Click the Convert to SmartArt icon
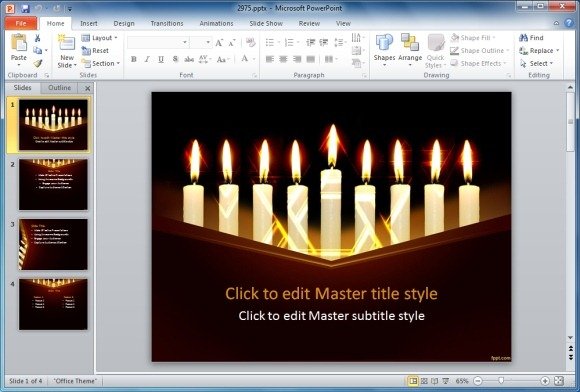Screen dimensions: 580x392 point(357,63)
